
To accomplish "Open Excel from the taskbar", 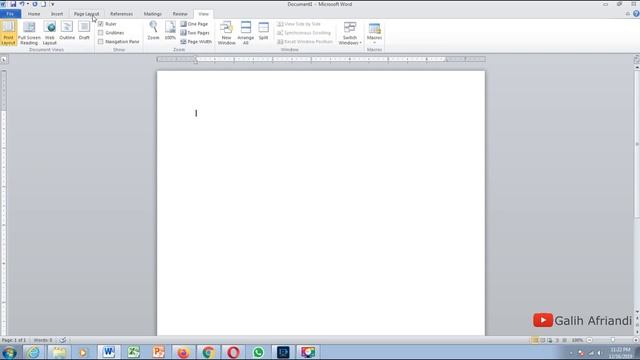I will (133, 352).
